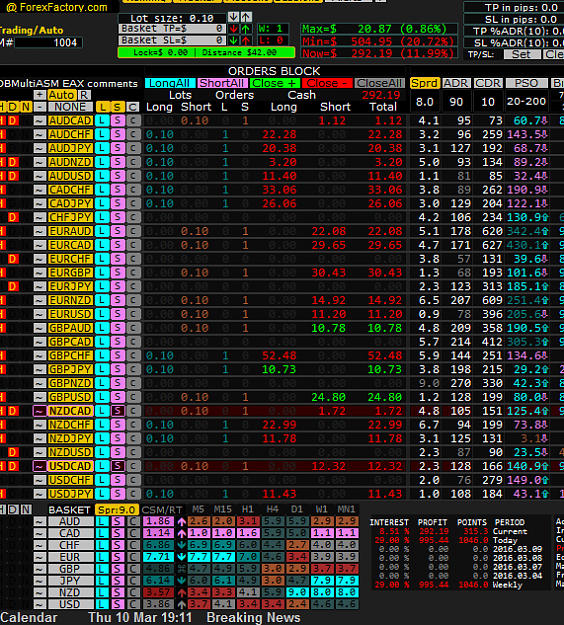Click the CloseAll button

(x=379, y=83)
